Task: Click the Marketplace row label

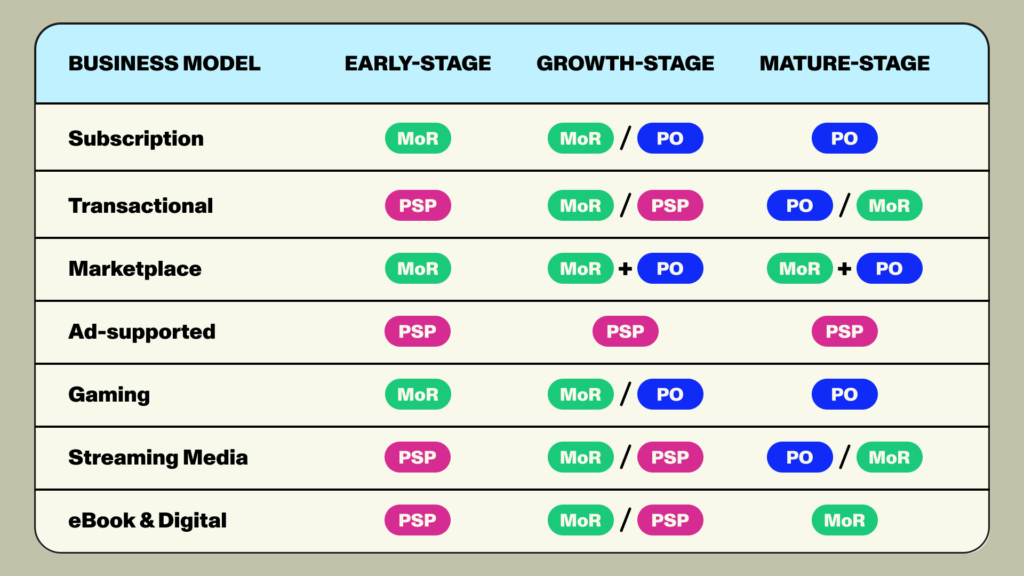Action: 135,268
